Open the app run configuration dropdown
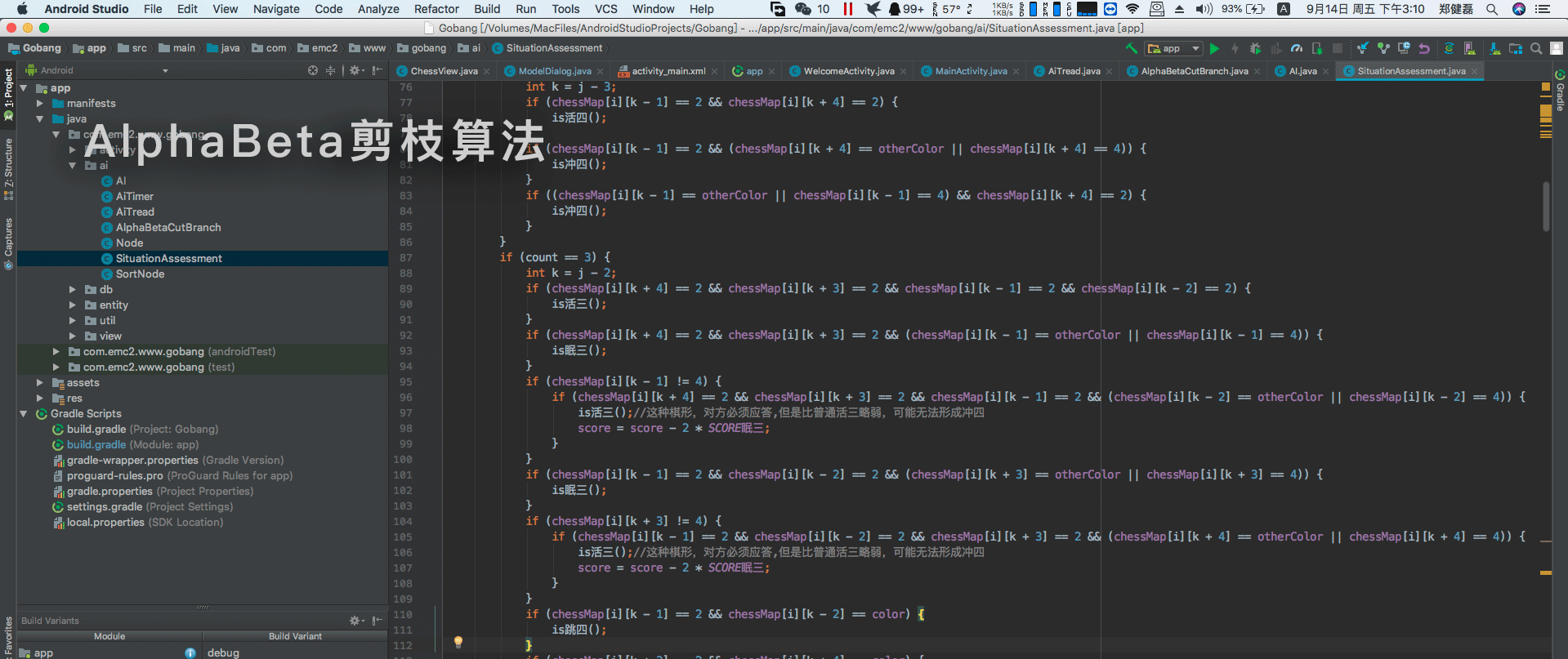The image size is (1568, 659). click(1173, 49)
